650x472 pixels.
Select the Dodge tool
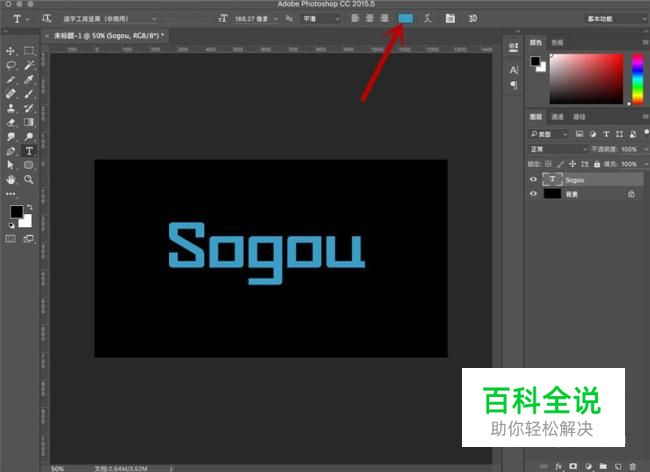(x=29, y=137)
